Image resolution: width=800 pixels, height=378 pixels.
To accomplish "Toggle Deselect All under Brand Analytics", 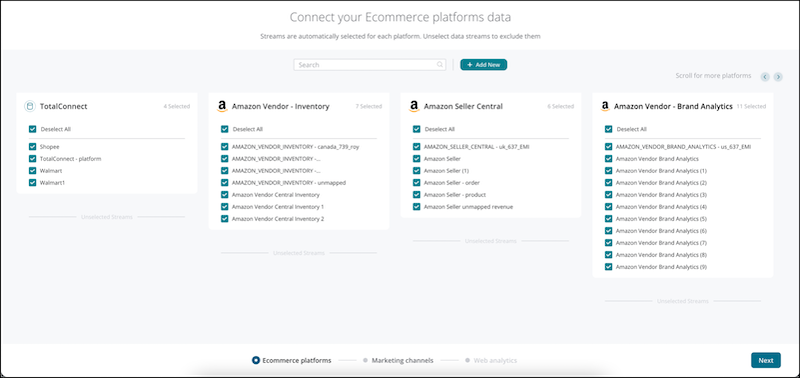I will click(608, 129).
